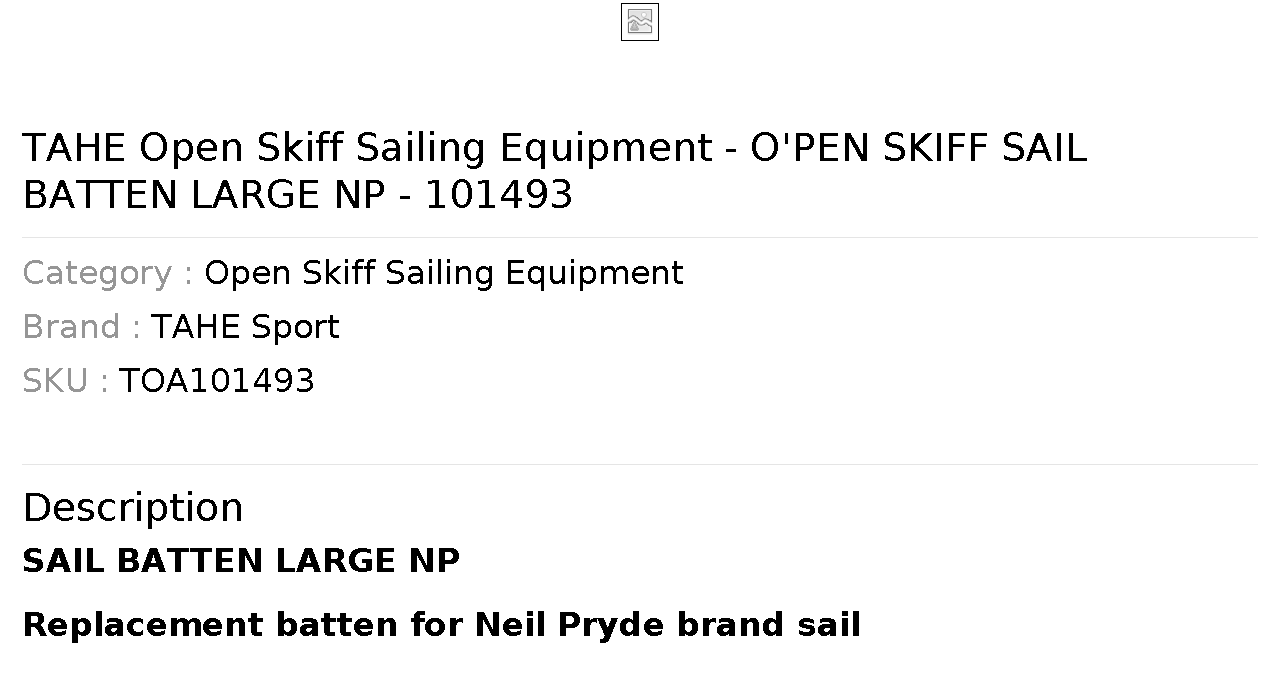The width and height of the screenshot is (1280, 681).
Task: Open the Open Skiff Sailing Equipment category link
Action: 444,273
